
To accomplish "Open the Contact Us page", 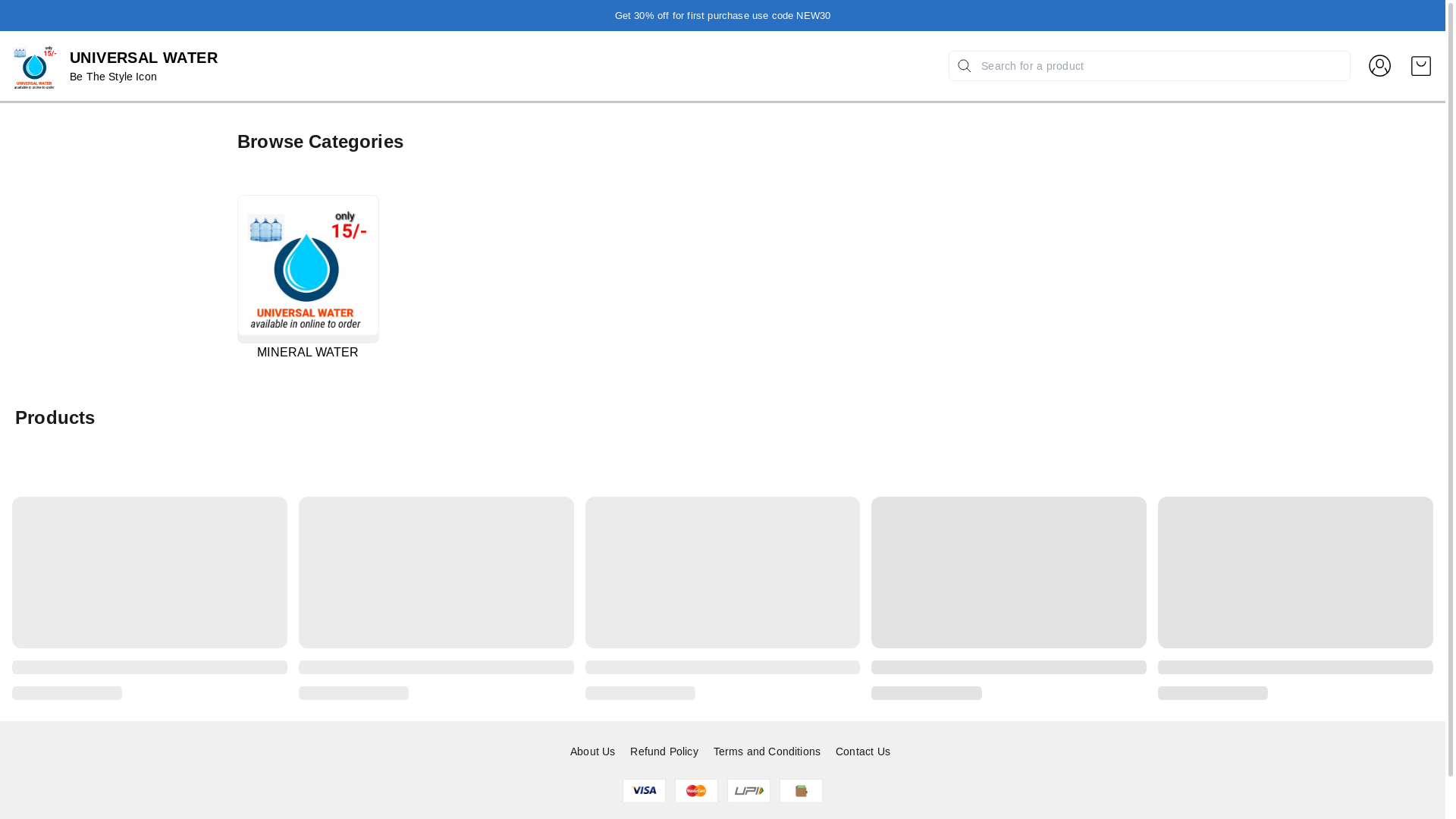I will (x=863, y=752).
